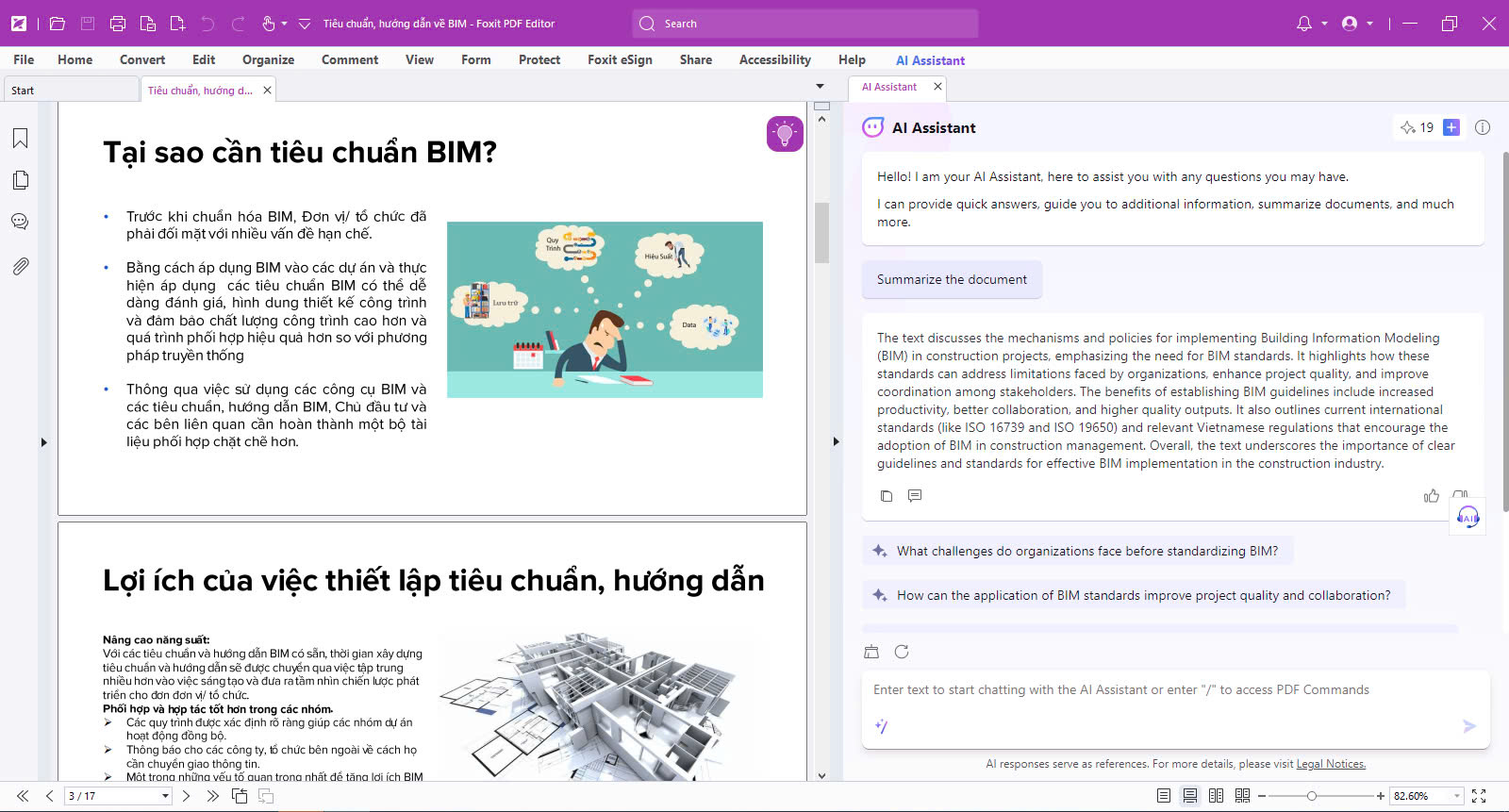Open the Comments panel icon
This screenshot has height=812, width=1509.
point(20,222)
